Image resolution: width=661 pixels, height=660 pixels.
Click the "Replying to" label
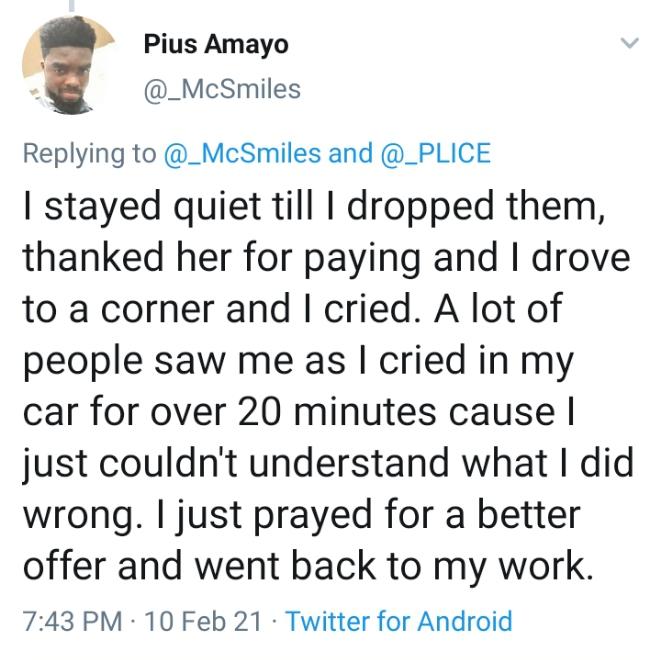tap(90, 153)
